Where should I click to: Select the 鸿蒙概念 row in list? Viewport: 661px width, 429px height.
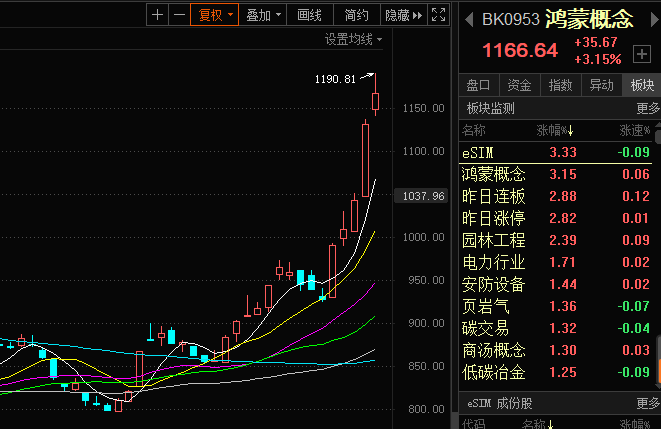coord(556,174)
